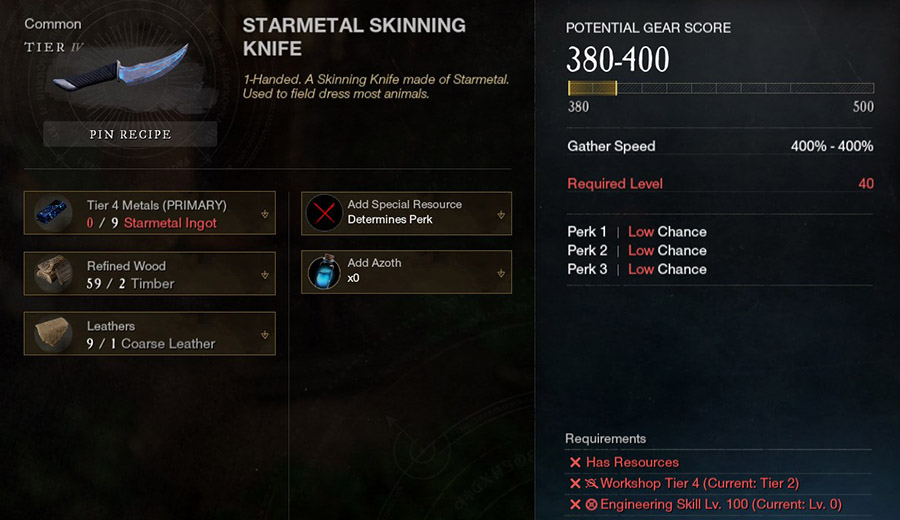Click the Engineering Skill requirement icon
The height and width of the screenshot is (520, 900).
(591, 505)
